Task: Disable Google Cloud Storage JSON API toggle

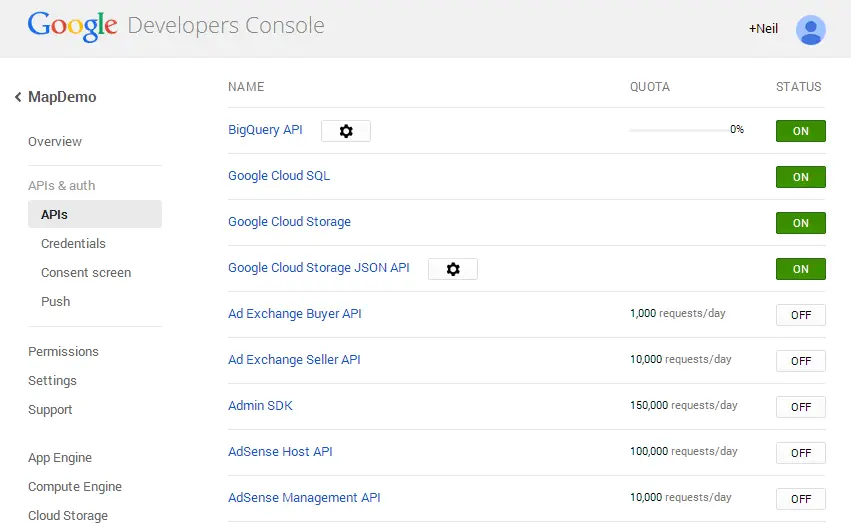Action: 801,269
